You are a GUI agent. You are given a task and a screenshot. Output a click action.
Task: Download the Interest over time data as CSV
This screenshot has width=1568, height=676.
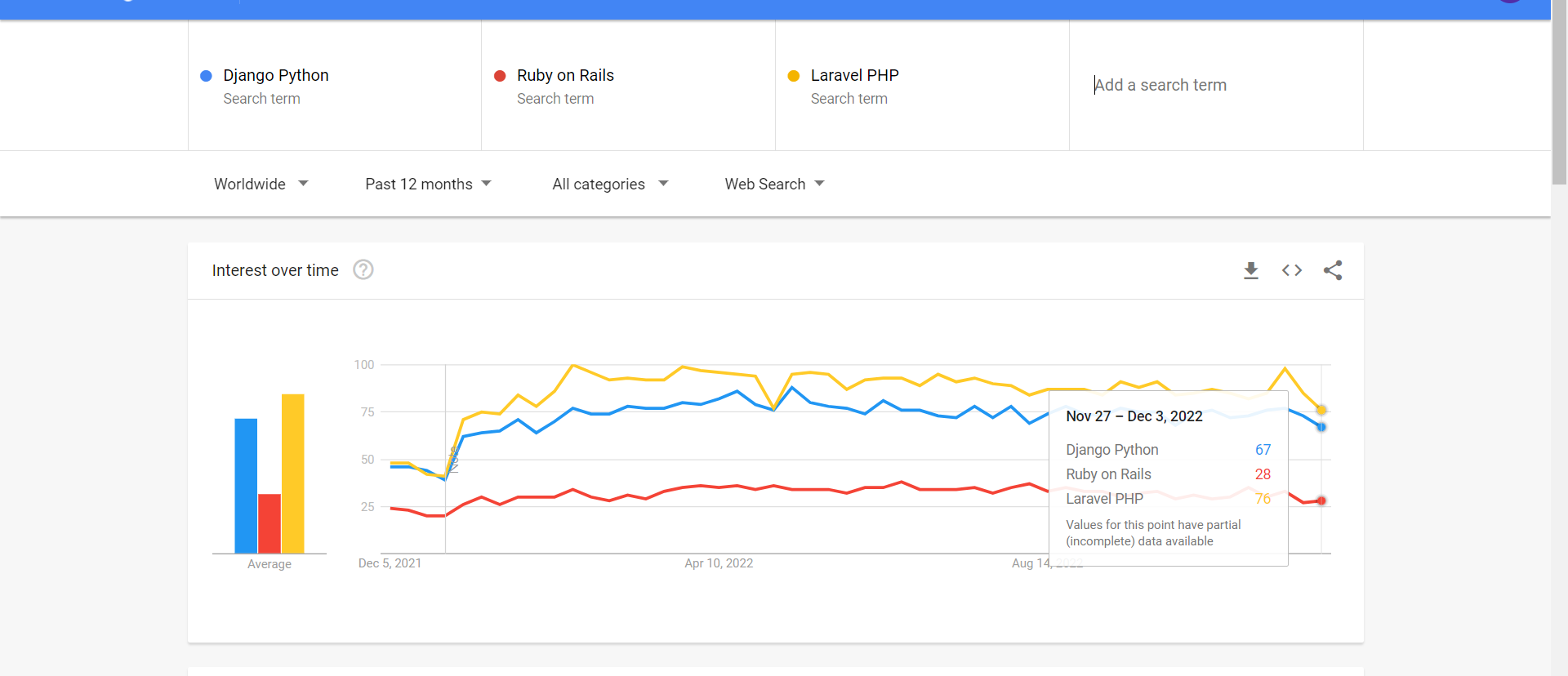1250,270
